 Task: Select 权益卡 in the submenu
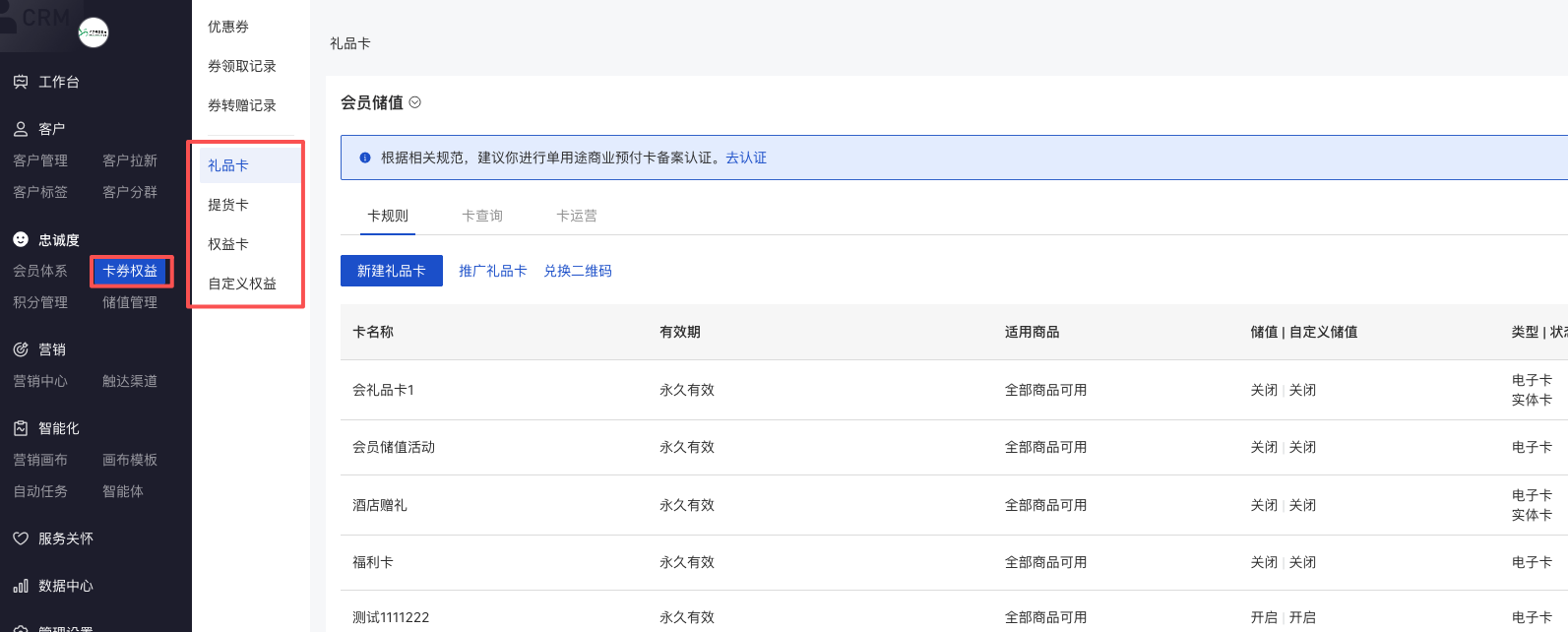click(228, 244)
